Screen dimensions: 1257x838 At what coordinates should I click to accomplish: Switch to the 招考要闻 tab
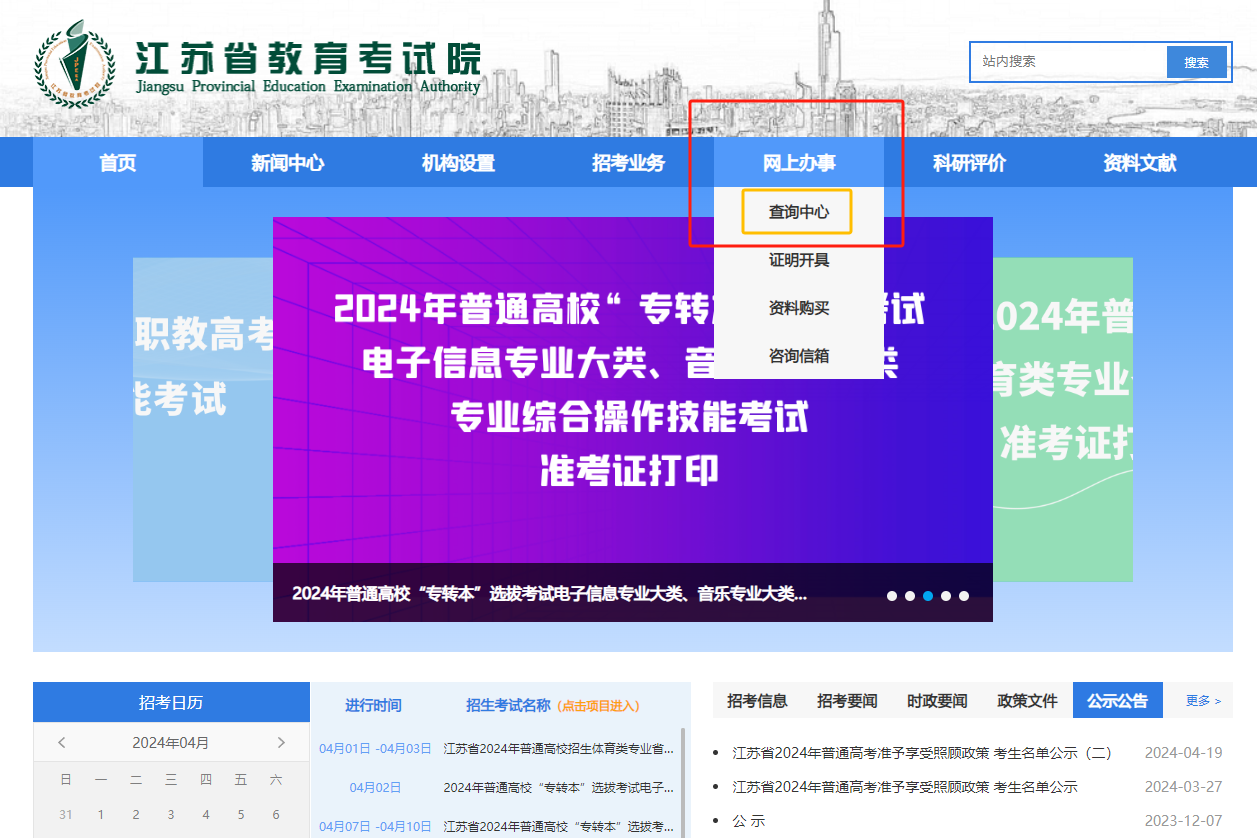847,701
